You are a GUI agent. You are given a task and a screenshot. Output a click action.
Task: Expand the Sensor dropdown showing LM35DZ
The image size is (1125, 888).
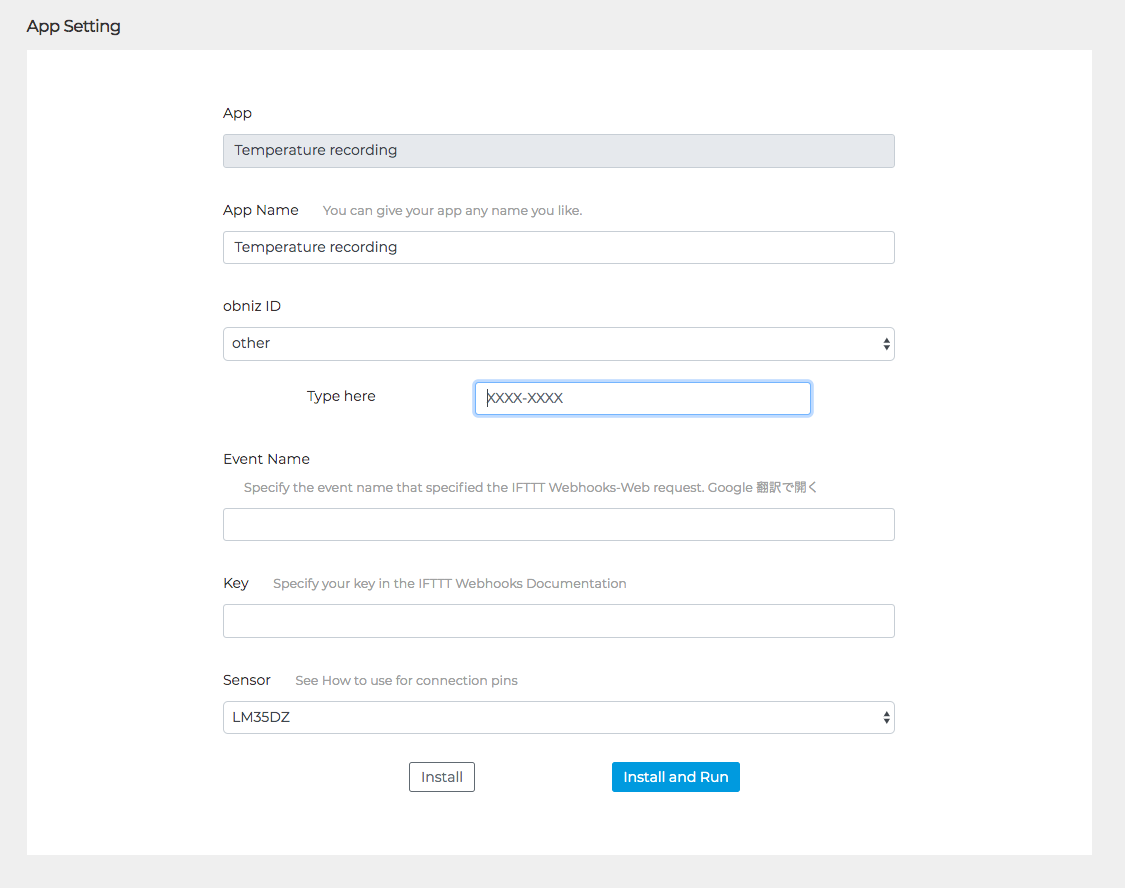click(558, 717)
